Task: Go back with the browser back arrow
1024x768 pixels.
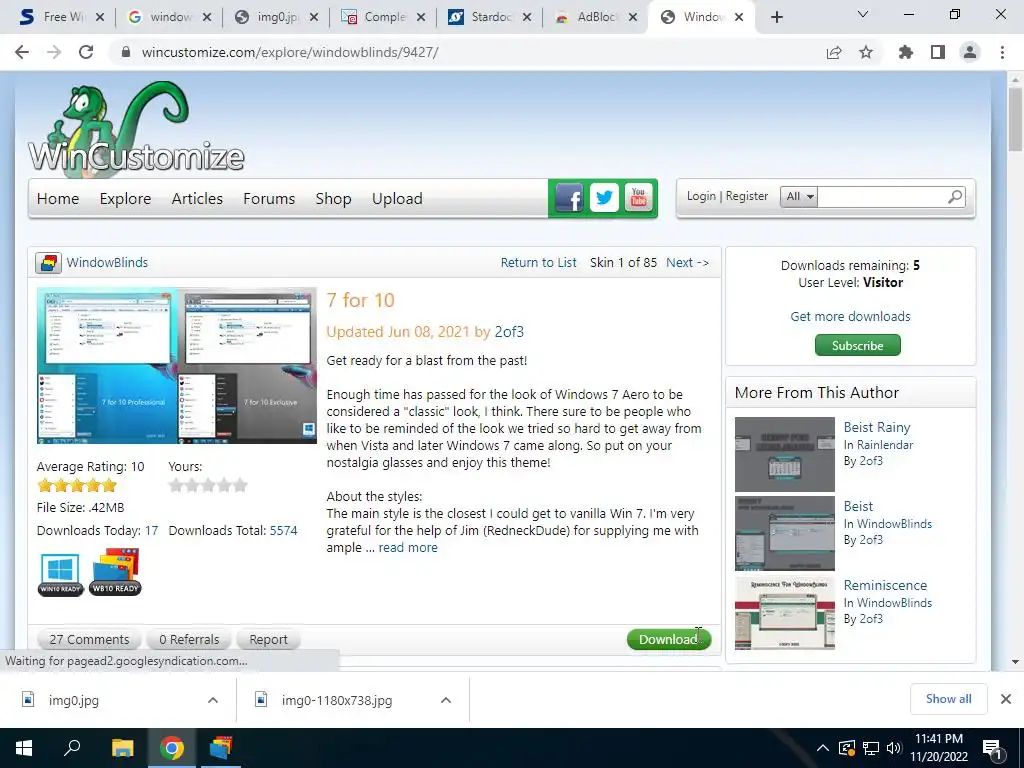Action: (22, 52)
